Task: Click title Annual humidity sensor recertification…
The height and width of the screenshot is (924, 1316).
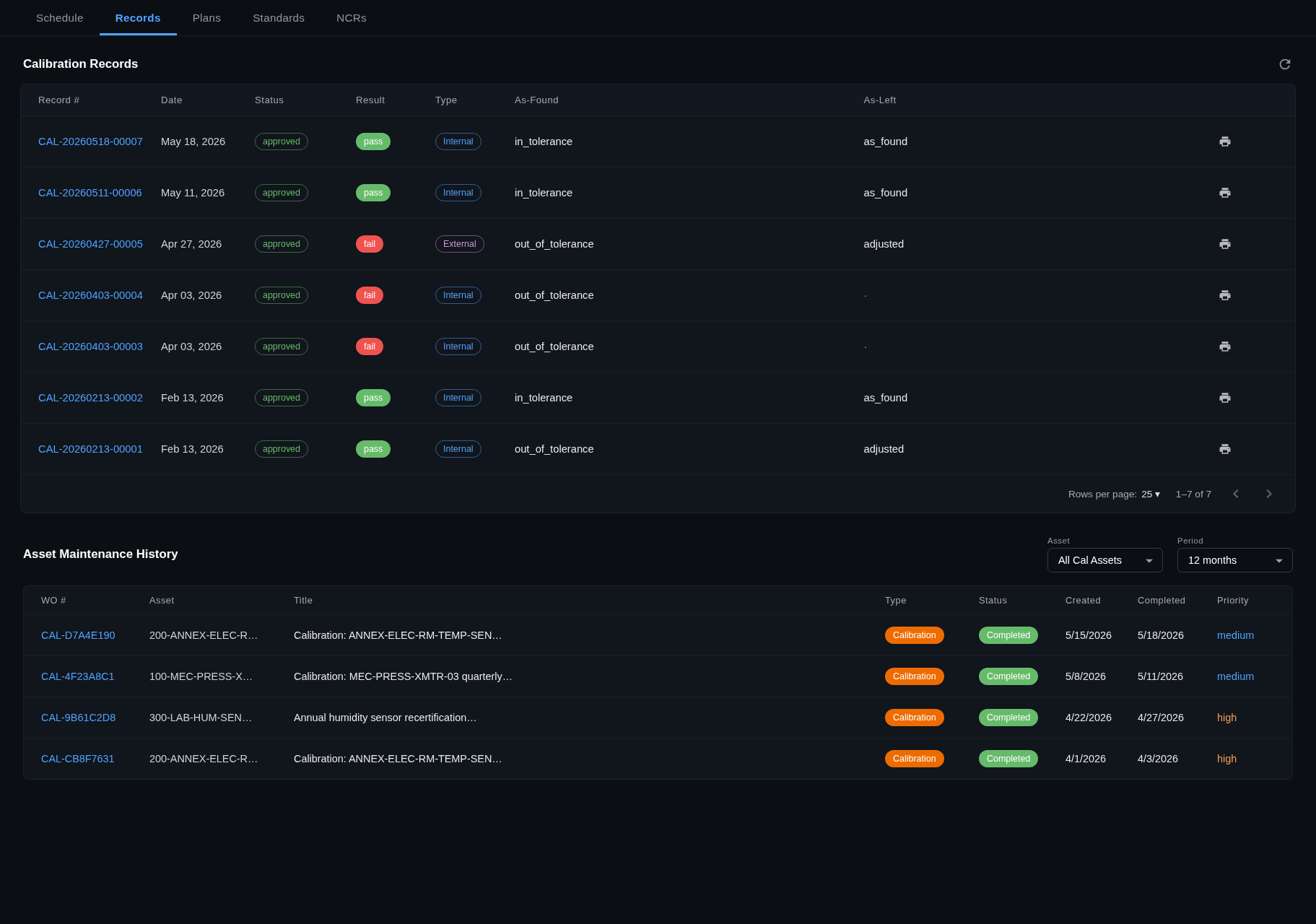Action: 385,718
